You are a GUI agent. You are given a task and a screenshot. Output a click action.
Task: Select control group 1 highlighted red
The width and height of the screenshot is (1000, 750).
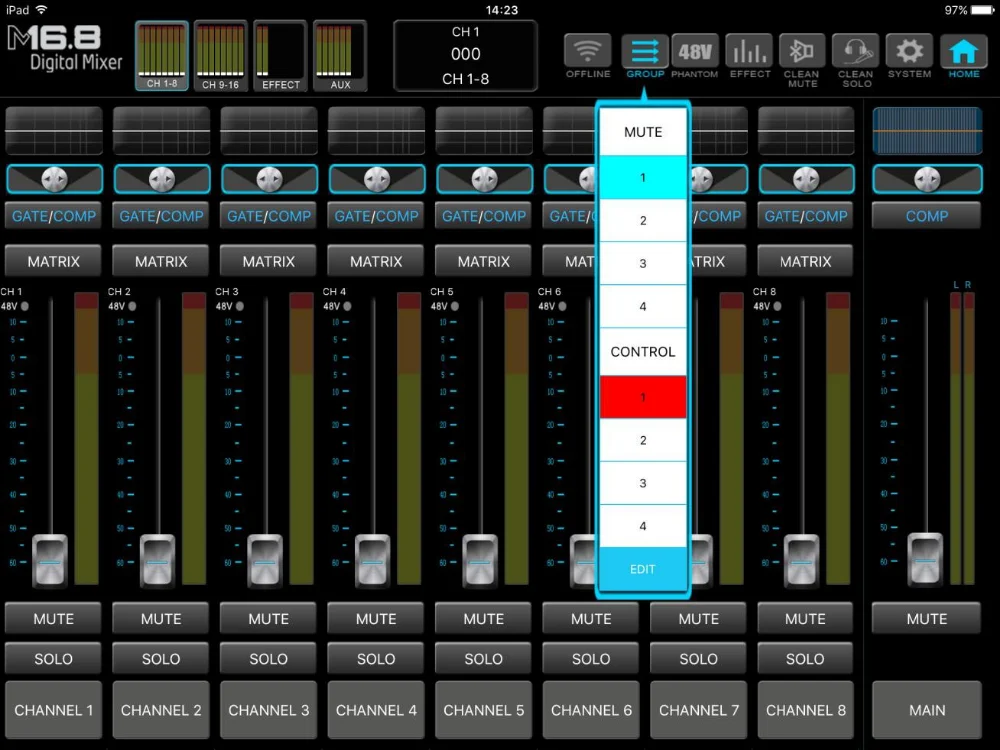[x=643, y=397]
